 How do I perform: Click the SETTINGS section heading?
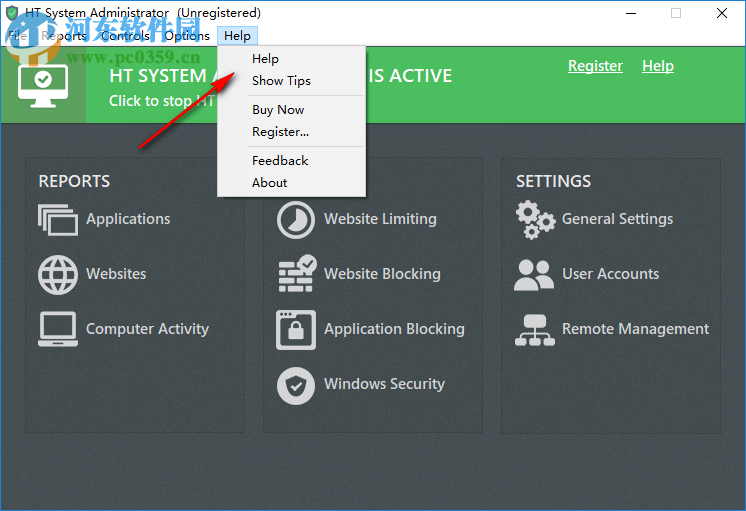coord(554,181)
